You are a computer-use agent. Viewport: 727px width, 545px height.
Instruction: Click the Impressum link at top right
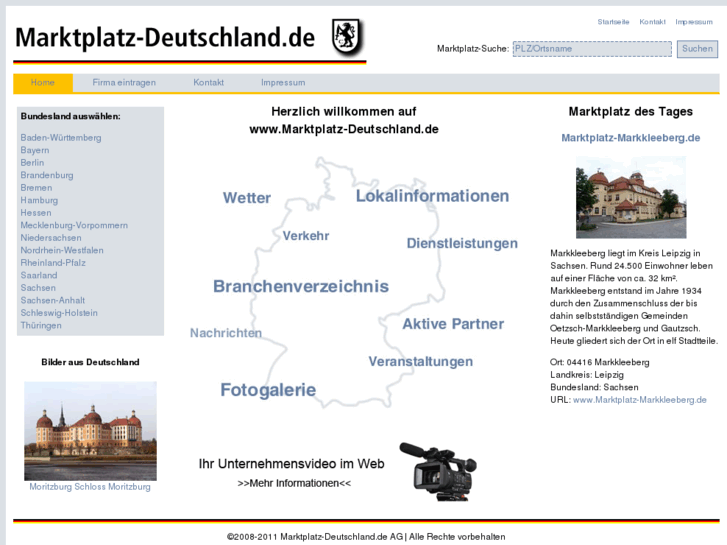pyautogui.click(x=694, y=22)
